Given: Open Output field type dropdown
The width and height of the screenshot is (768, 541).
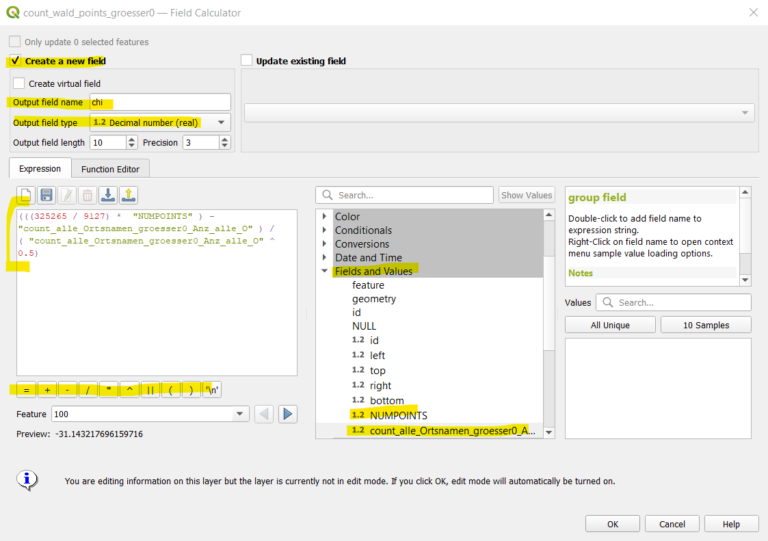Looking at the screenshot, I should point(159,122).
